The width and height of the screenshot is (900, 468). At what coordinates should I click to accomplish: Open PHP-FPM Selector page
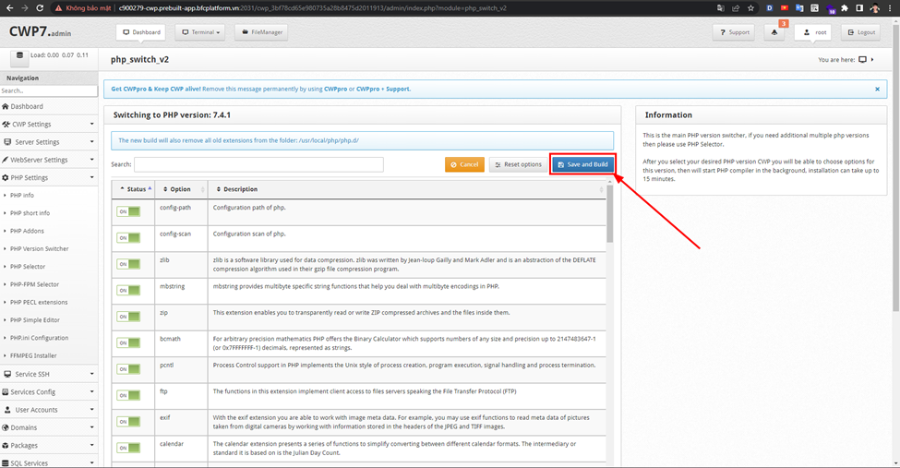(x=34, y=284)
